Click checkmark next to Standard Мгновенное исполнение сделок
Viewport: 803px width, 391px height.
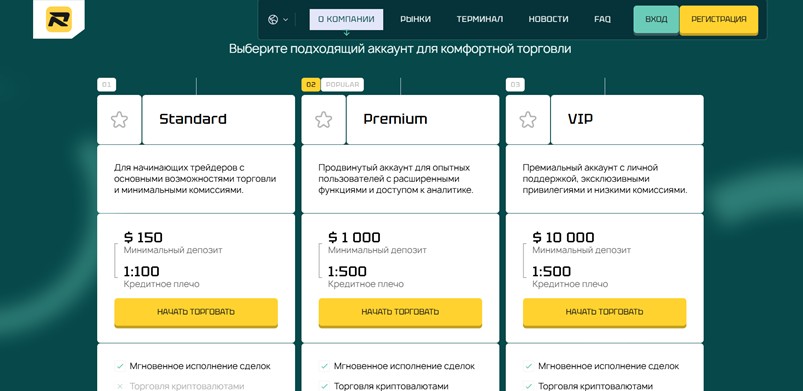point(120,366)
